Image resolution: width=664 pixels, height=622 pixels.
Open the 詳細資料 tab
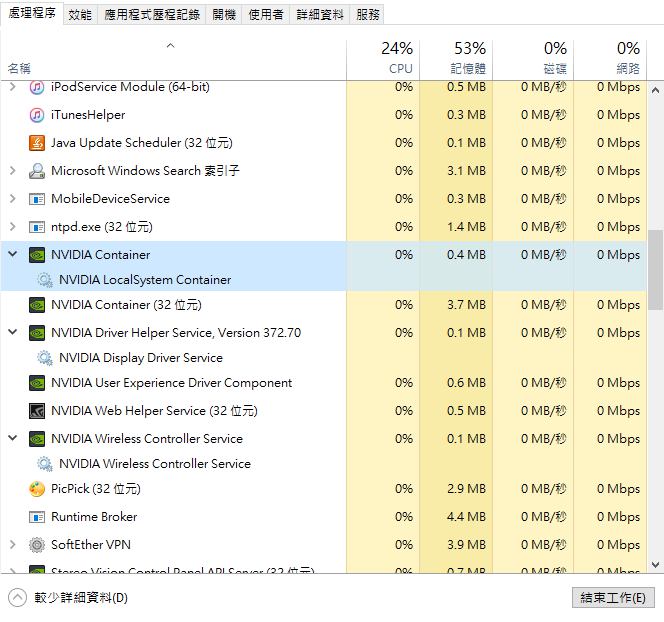(320, 15)
